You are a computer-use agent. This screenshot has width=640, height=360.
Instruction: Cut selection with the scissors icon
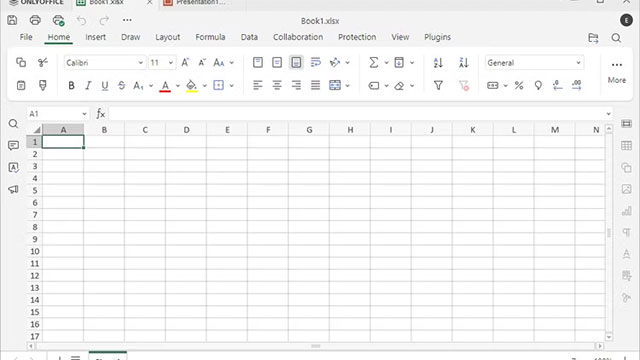click(42, 62)
